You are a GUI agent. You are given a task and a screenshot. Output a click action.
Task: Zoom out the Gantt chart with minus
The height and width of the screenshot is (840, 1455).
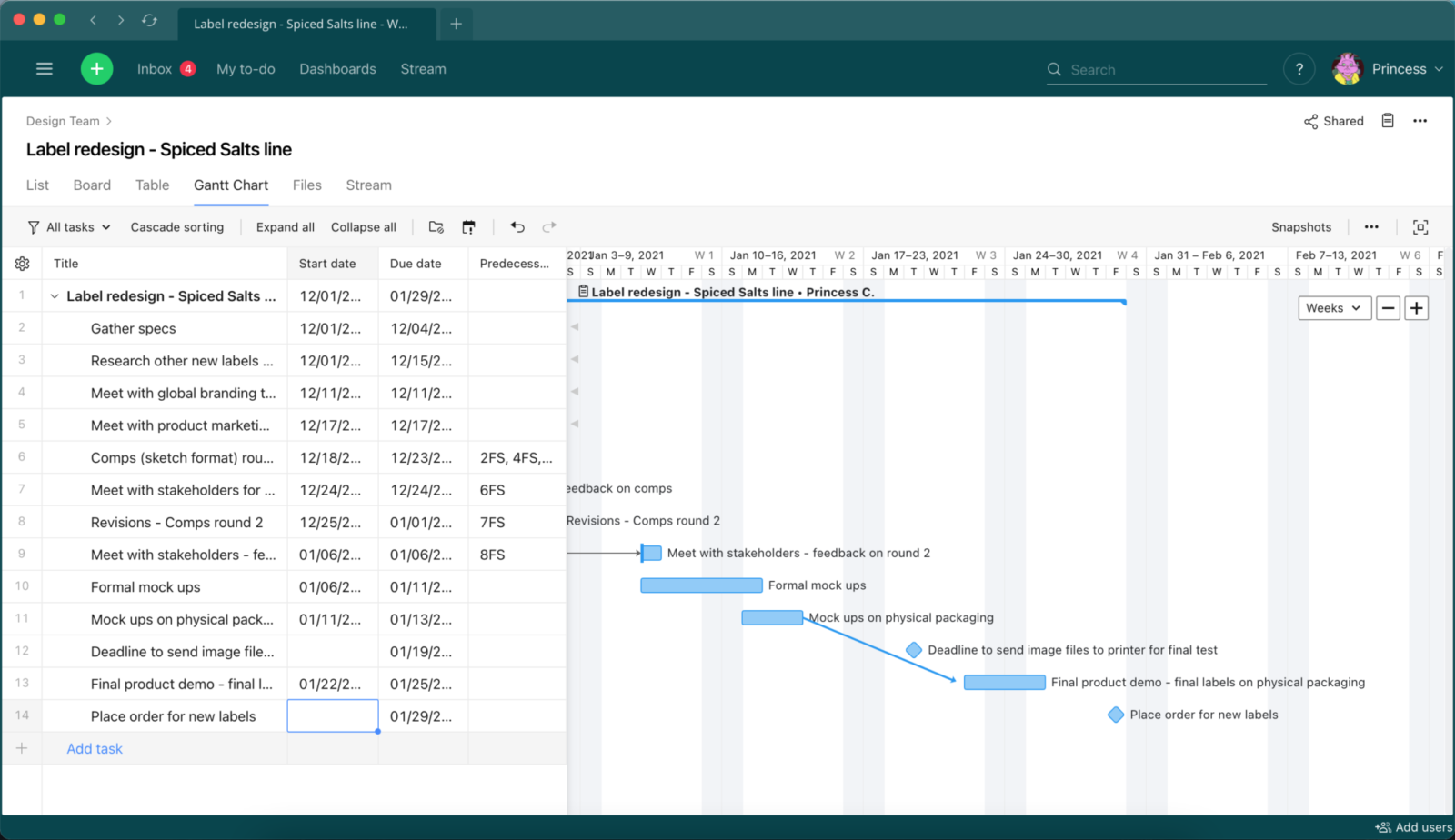(1388, 308)
